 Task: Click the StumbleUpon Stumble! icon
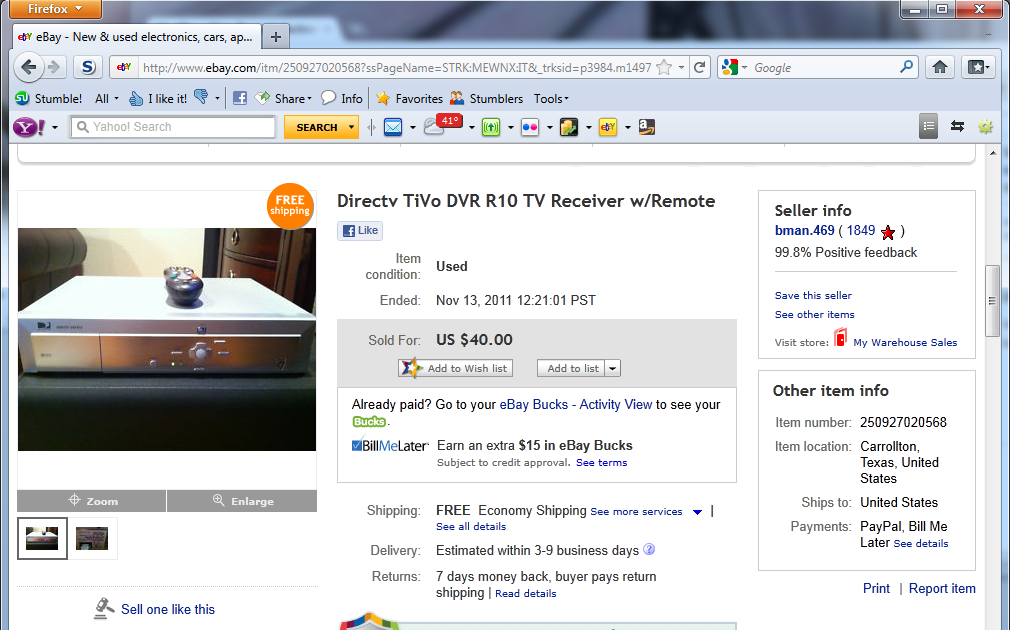pos(24,97)
